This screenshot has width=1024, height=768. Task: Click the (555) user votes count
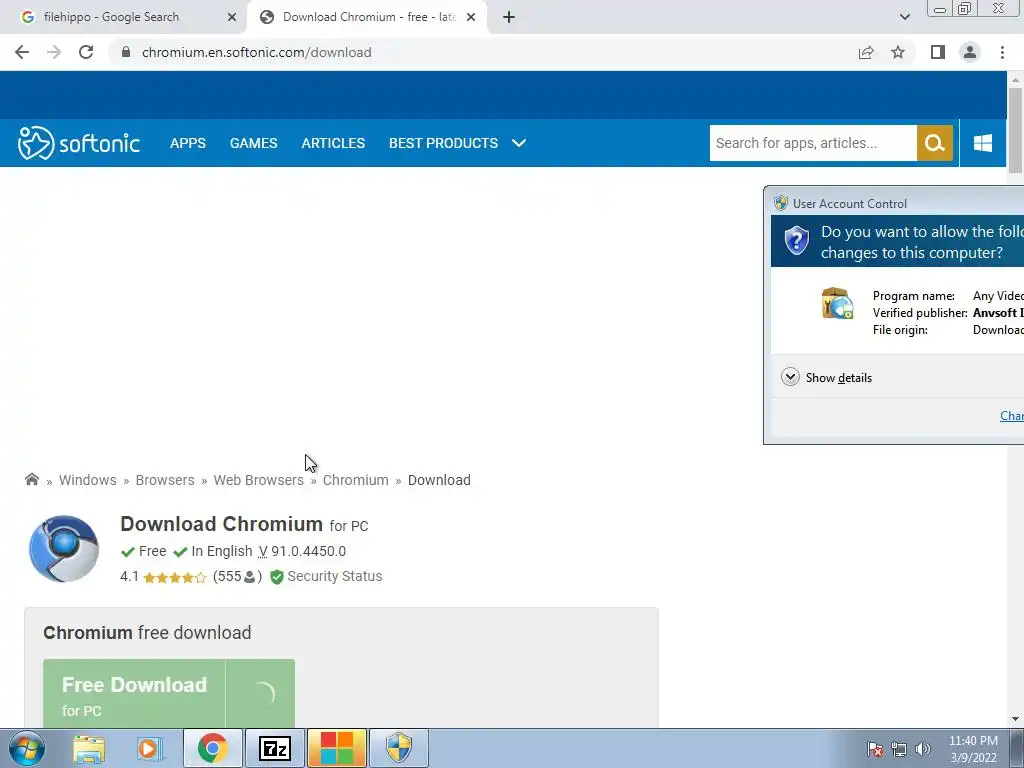pyautogui.click(x=237, y=577)
